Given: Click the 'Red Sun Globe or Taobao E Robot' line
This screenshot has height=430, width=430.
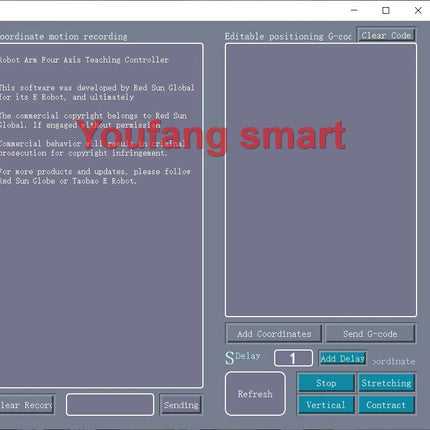Looking at the screenshot, I should click(68, 181).
